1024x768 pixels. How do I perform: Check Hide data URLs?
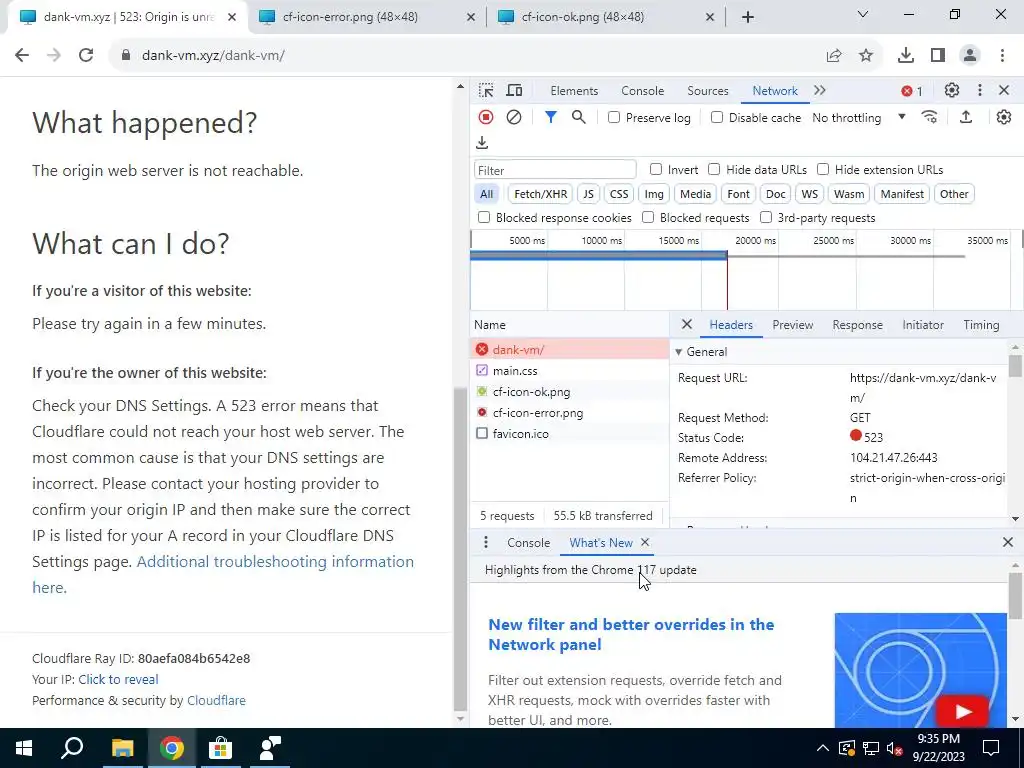pyautogui.click(x=714, y=169)
